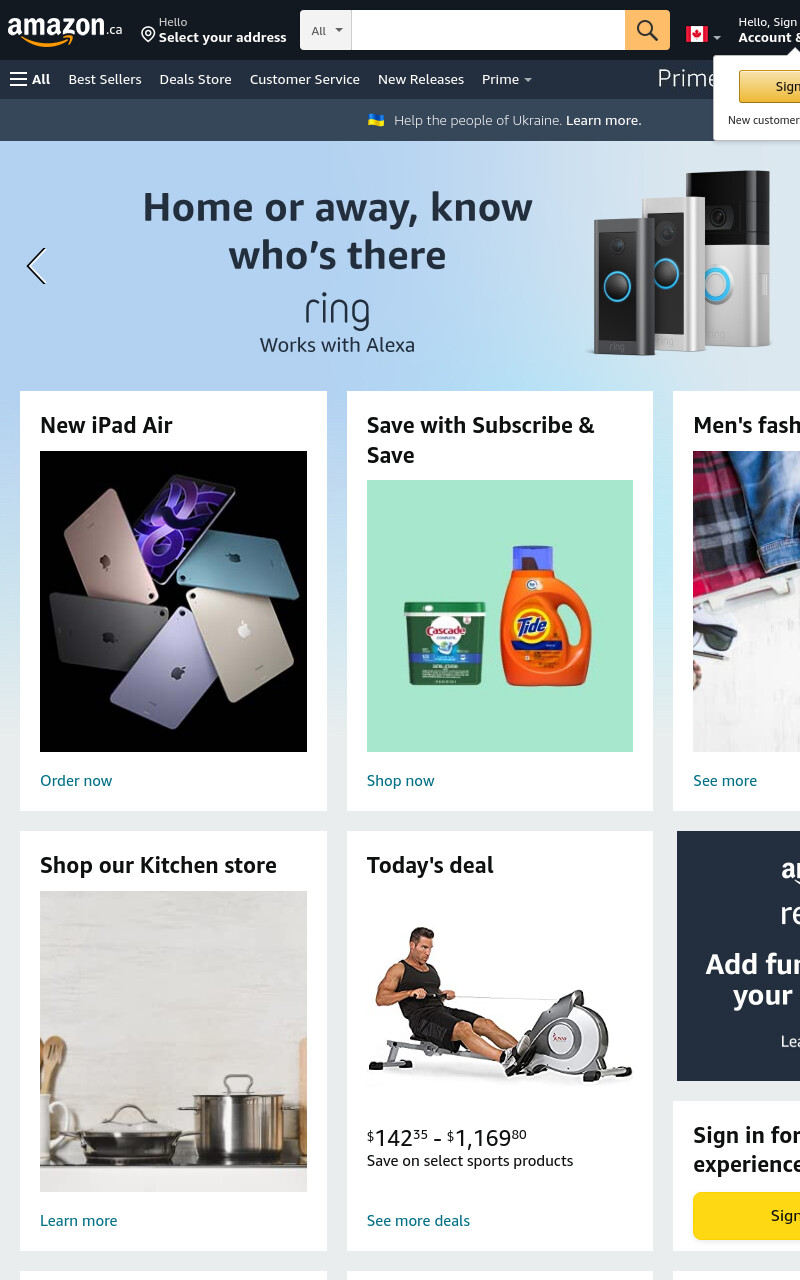Click the location pin address icon
800x1280 pixels.
148,35
